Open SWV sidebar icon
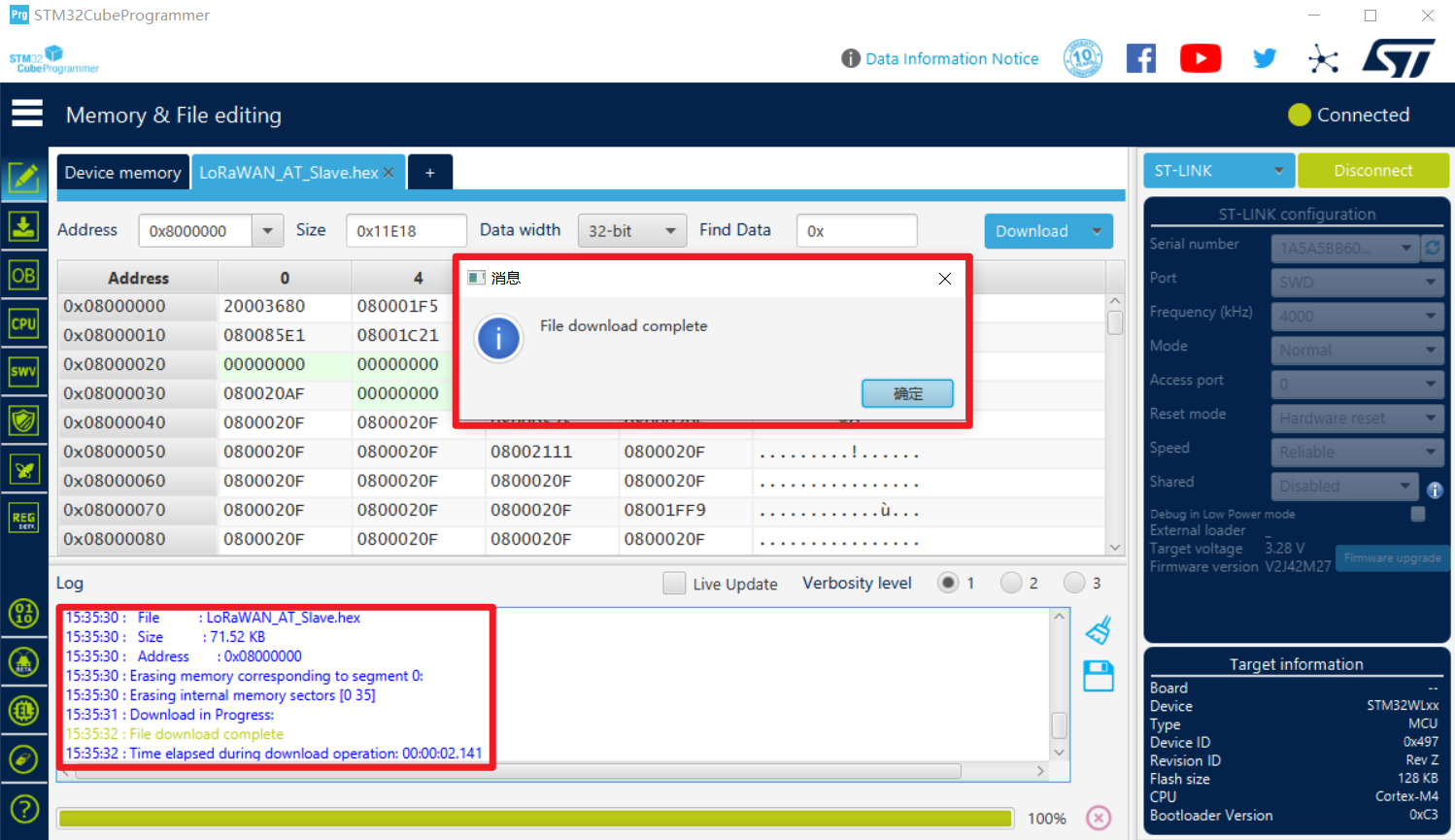Screen dimensions: 1455x840 tap(23, 372)
